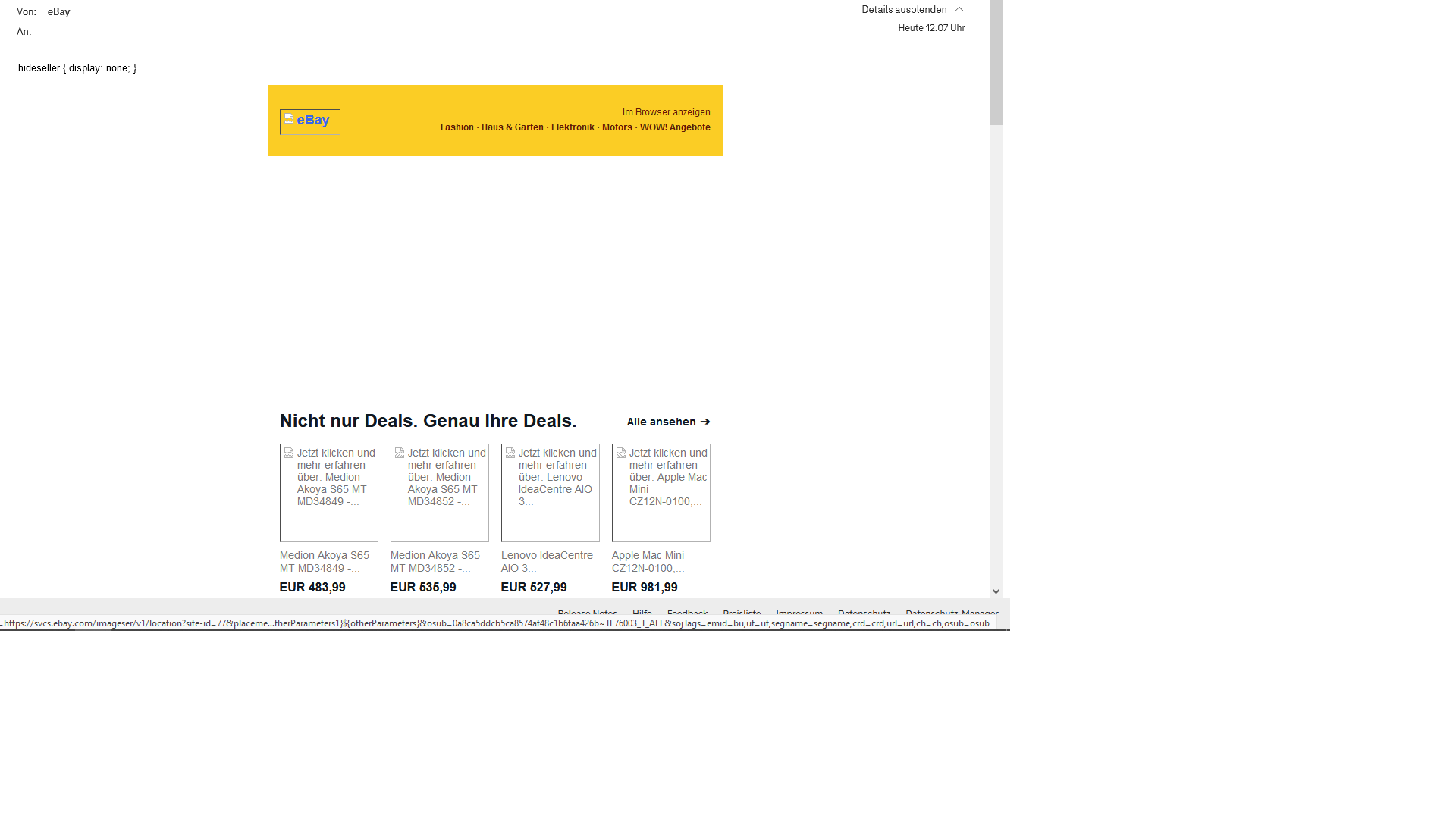
Task: Open Haus & Garten category
Action: tap(512, 127)
